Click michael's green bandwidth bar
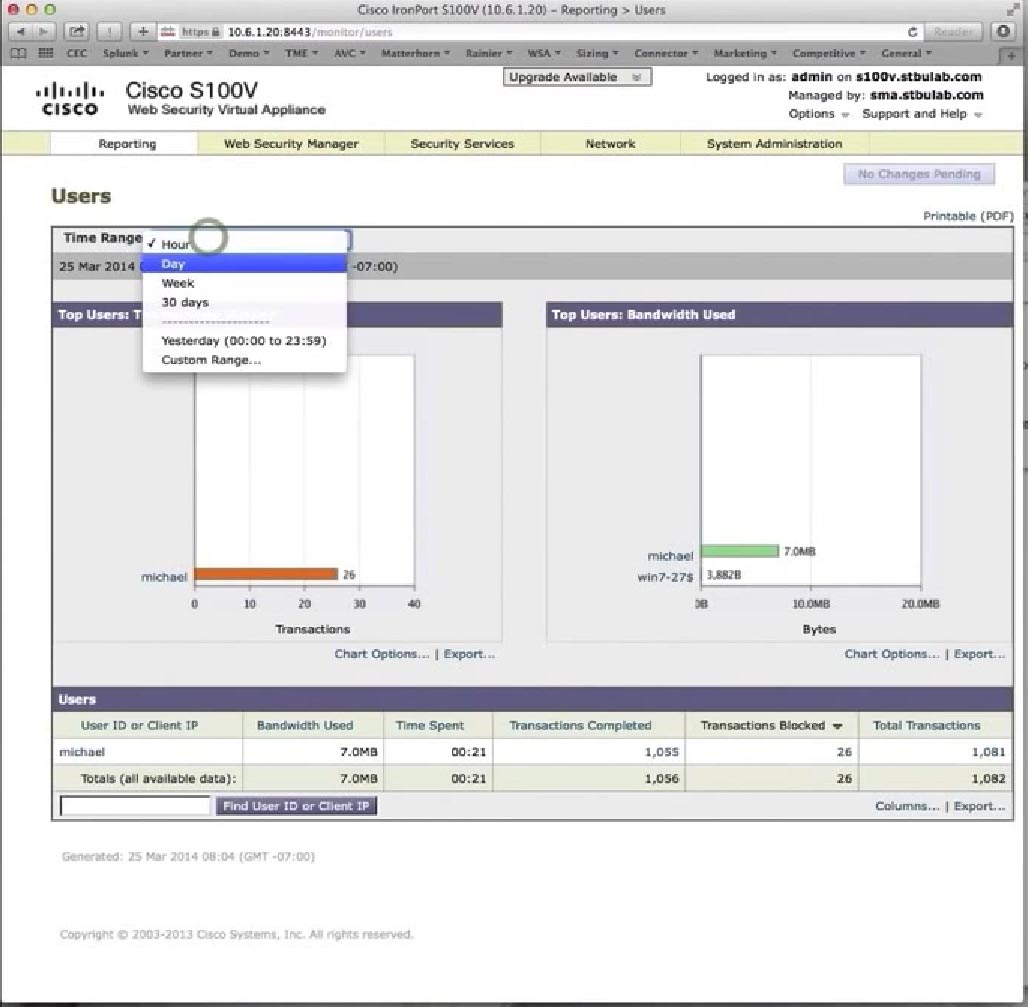Viewport: 1028px width, 1007px height. 740,551
